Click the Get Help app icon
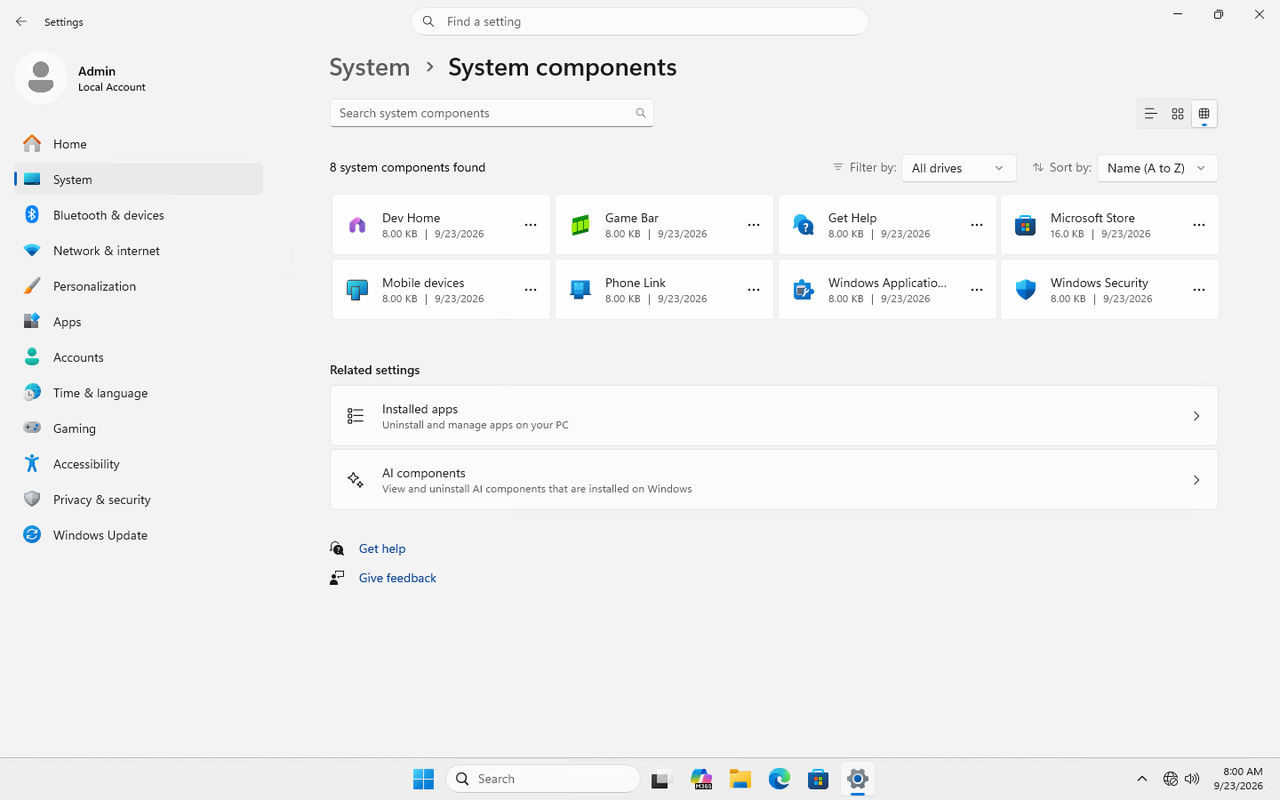The image size is (1280, 800). click(803, 225)
